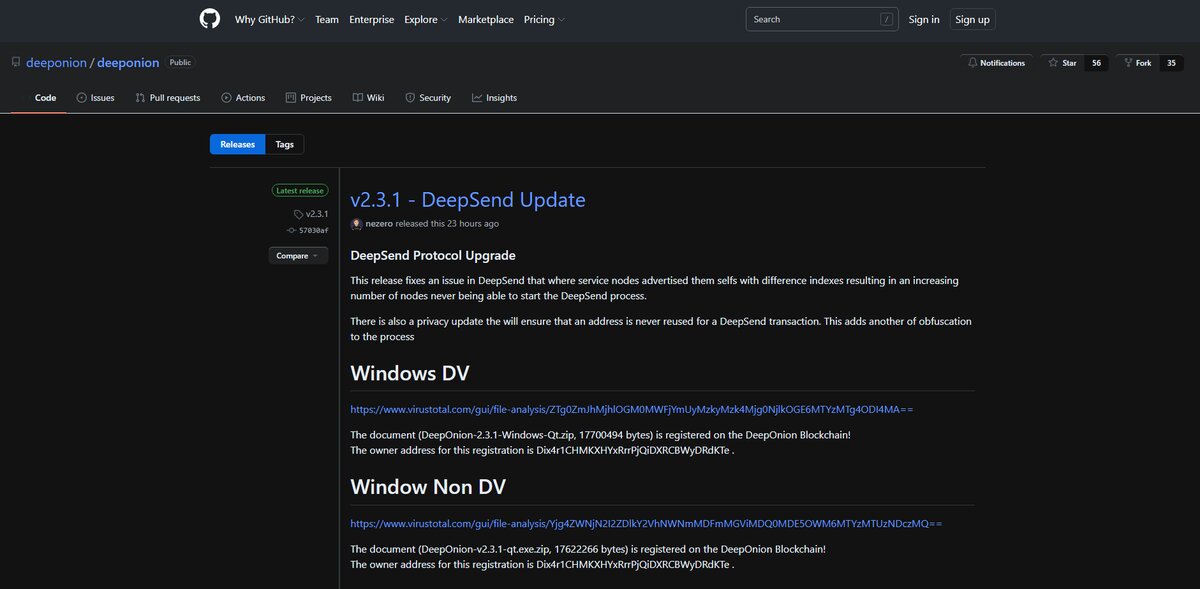Expand the Explore dropdown menu
This screenshot has height=589, width=1200.
pyautogui.click(x=426, y=19)
